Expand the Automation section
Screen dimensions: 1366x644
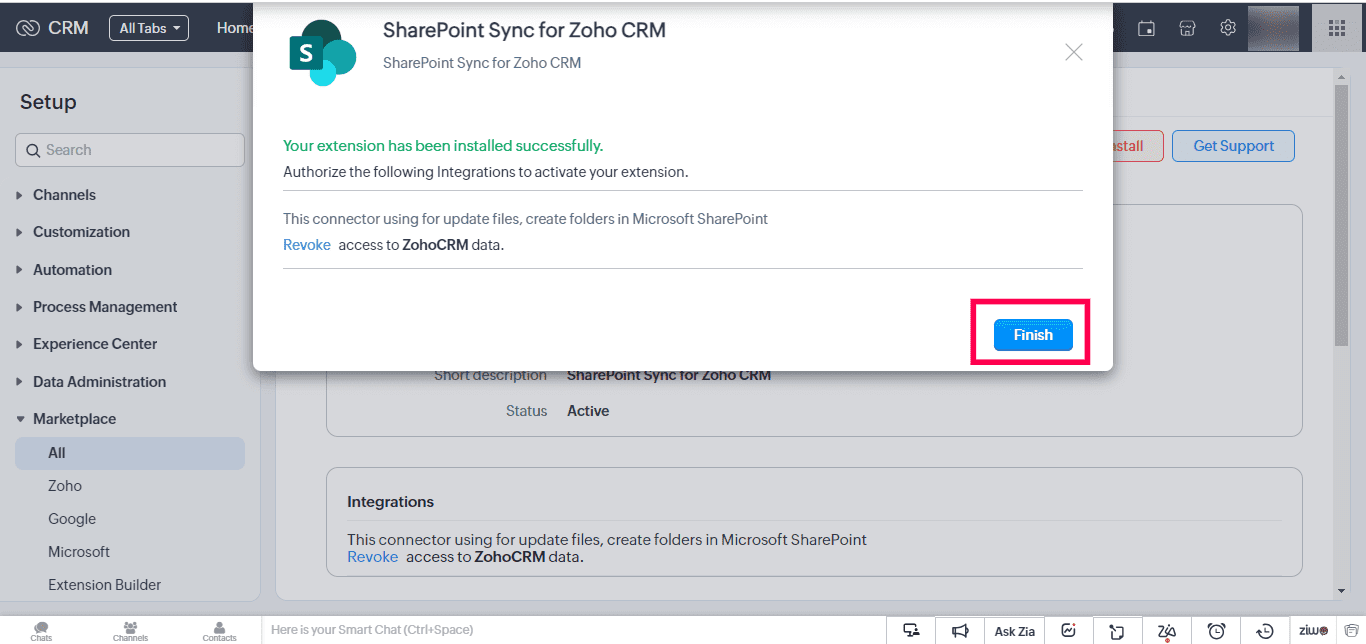click(72, 270)
